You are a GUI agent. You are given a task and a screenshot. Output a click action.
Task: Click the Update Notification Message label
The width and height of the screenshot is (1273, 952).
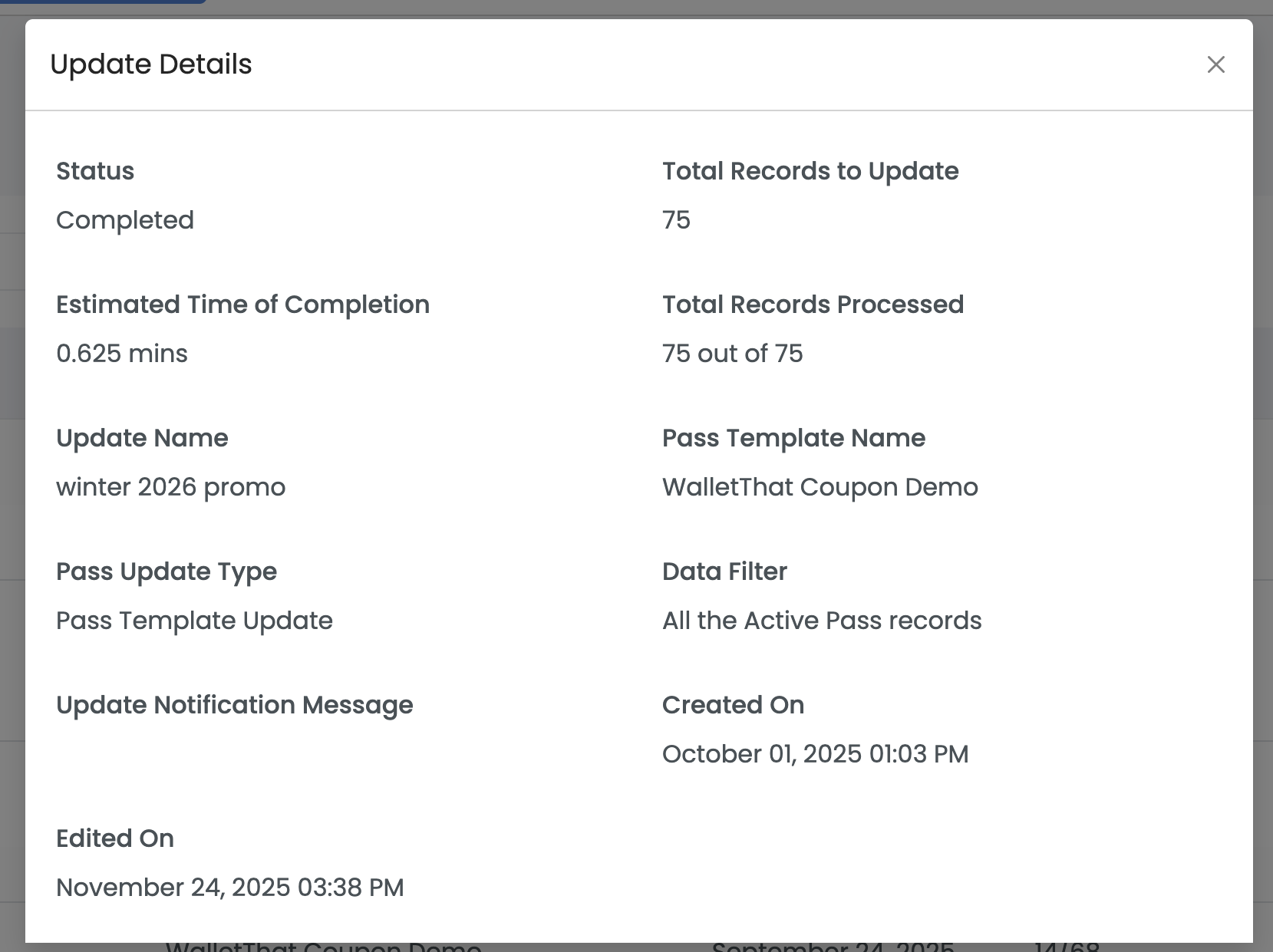click(234, 705)
